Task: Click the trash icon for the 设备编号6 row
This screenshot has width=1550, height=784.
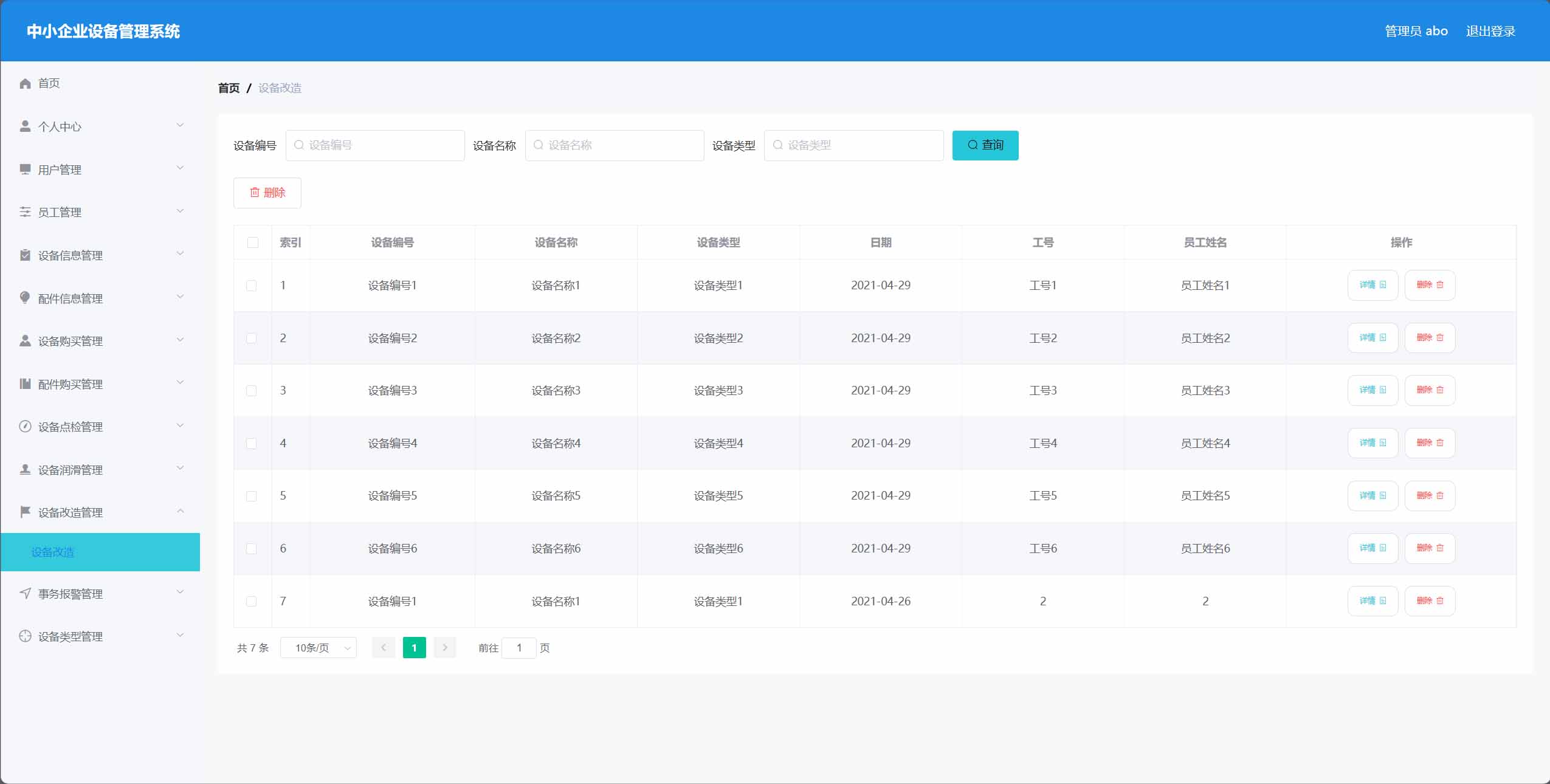Action: 1439,548
